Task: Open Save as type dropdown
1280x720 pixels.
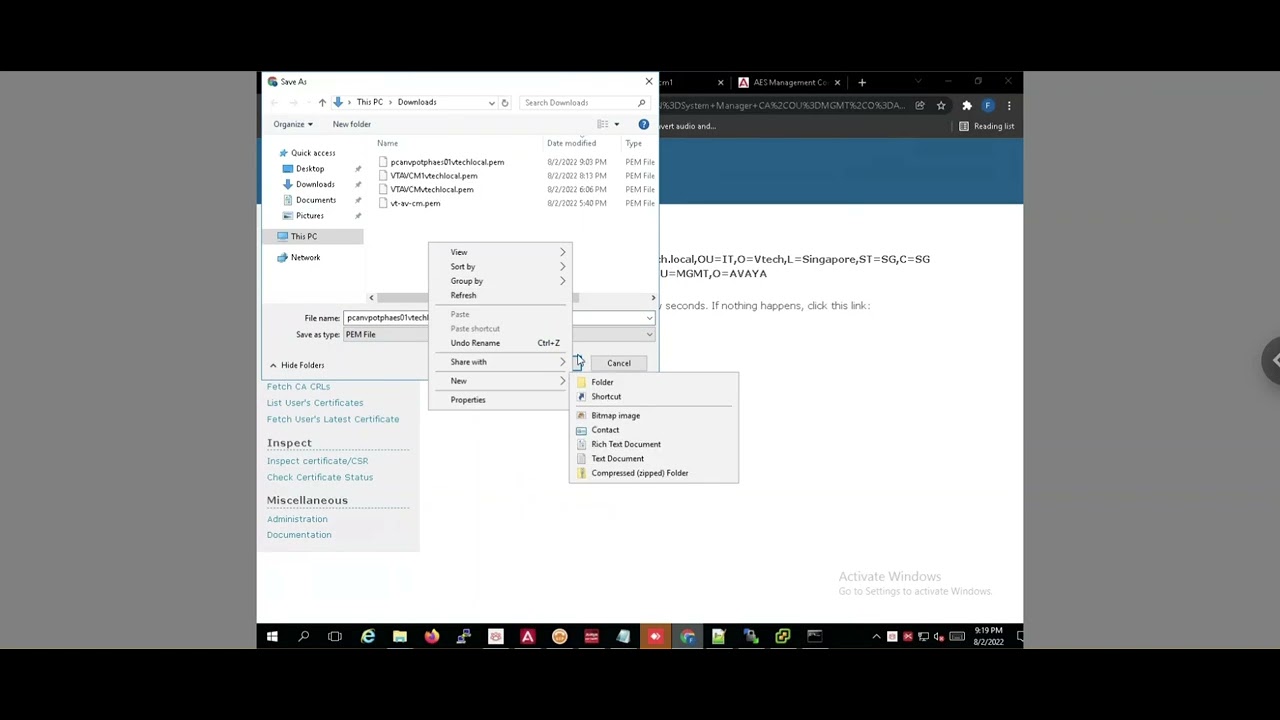Action: pos(649,334)
